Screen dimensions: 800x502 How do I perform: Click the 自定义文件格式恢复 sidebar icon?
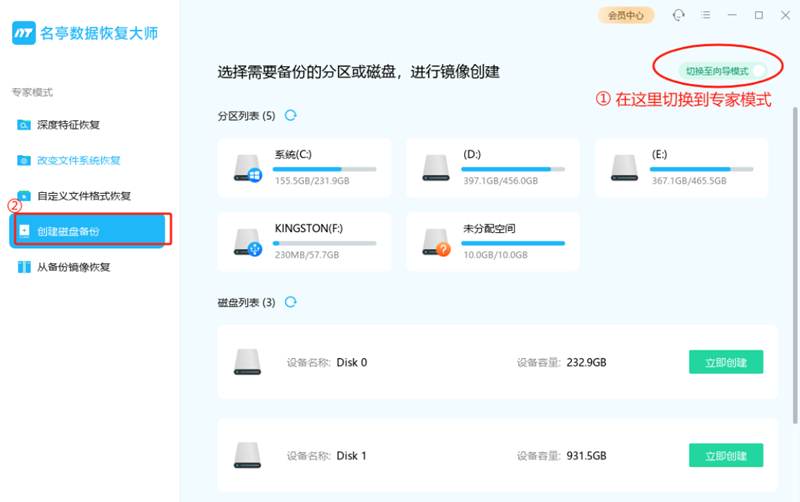pos(23,196)
